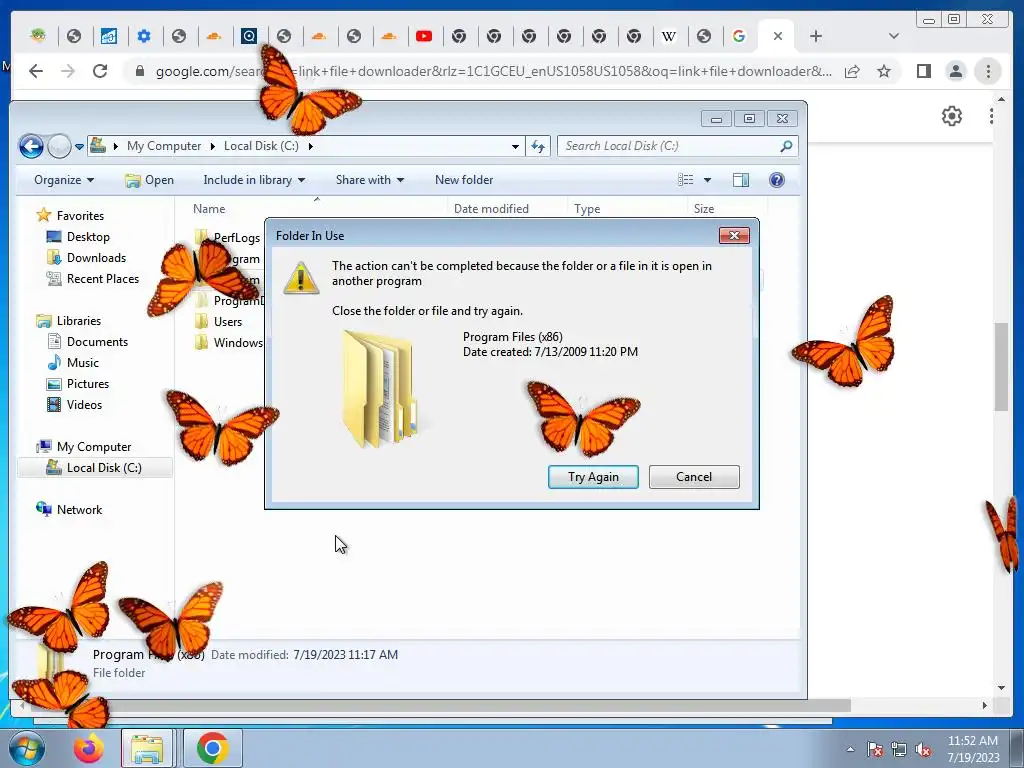Open Chrome tab search chevron
Viewport: 1024px width, 768px height.
pos(894,36)
